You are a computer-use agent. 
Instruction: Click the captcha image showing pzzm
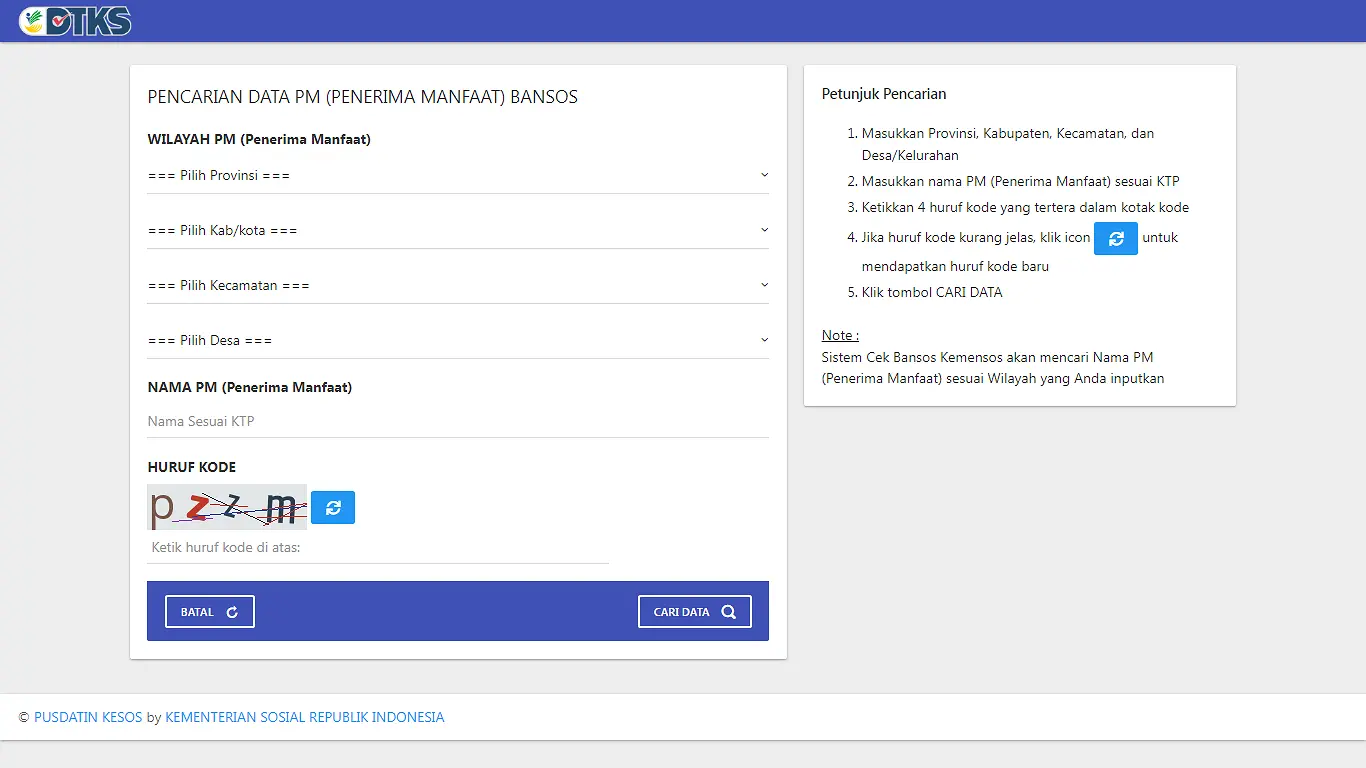tap(227, 507)
